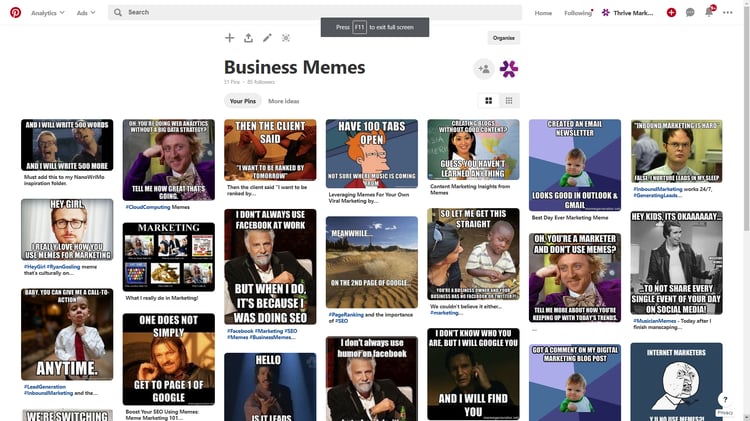Open the 'Inbound marketing is hard' Dwight meme
The height and width of the screenshot is (421, 750).
click(676, 151)
